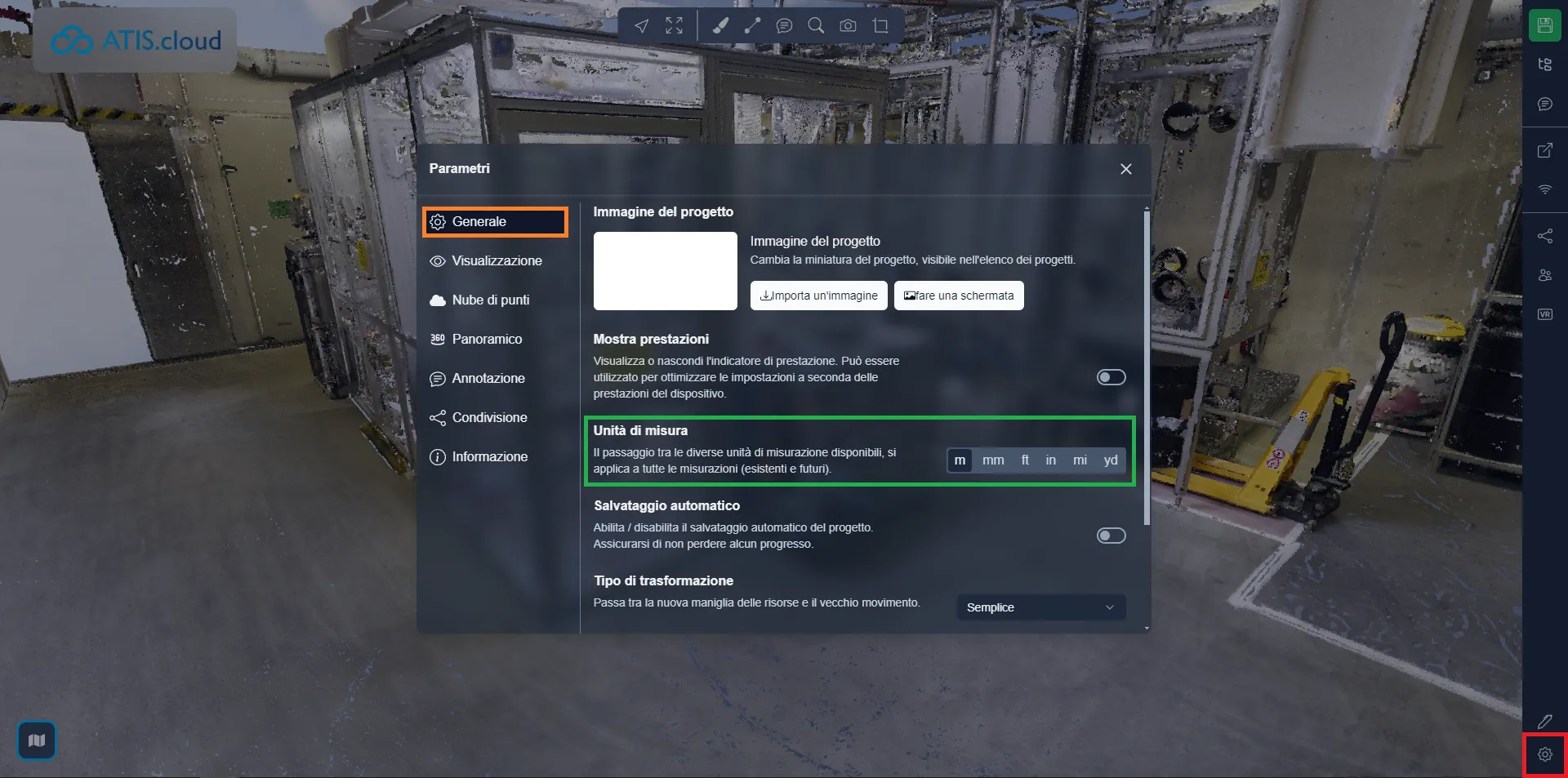Select miles (mi) unit
The image size is (1568, 778).
point(1080,460)
